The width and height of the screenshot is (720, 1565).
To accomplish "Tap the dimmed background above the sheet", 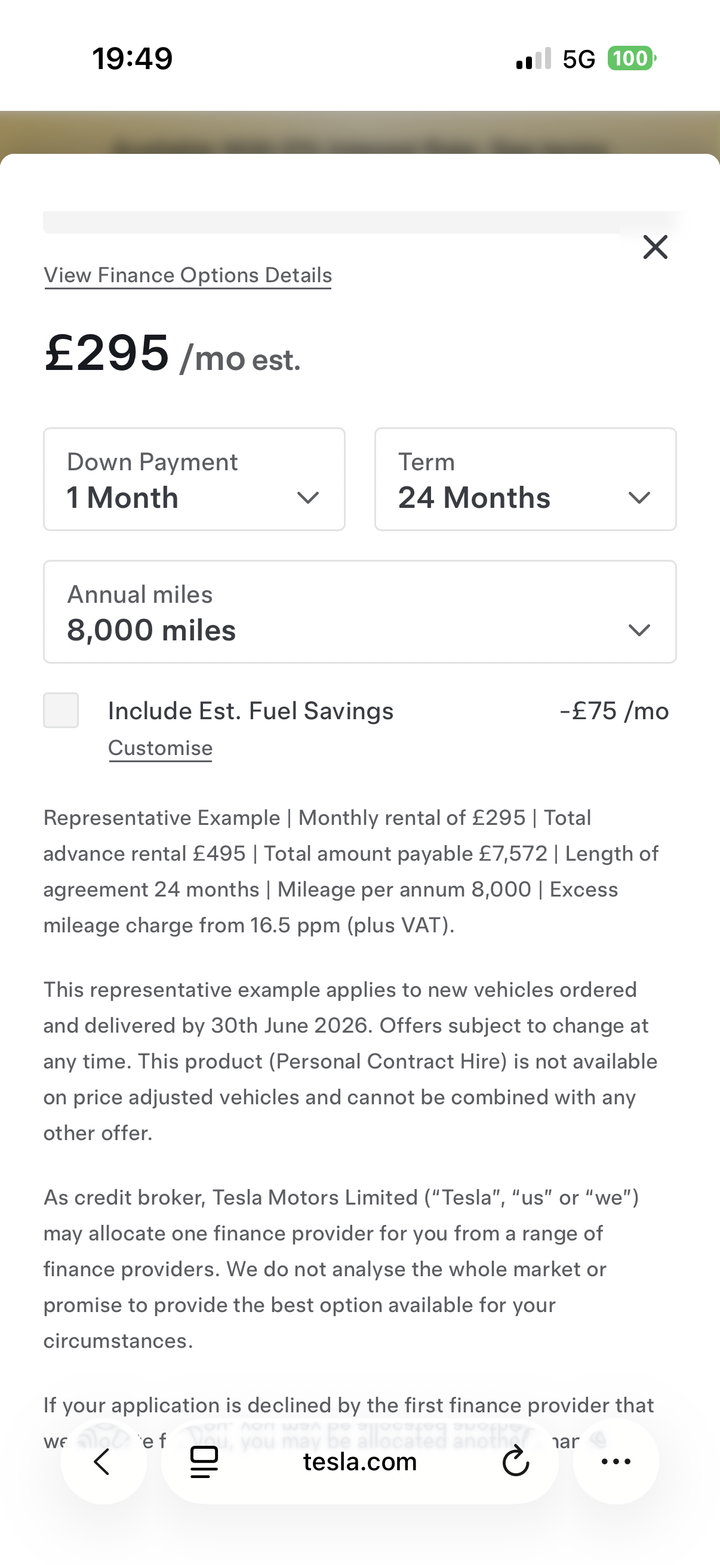I will click(x=360, y=132).
